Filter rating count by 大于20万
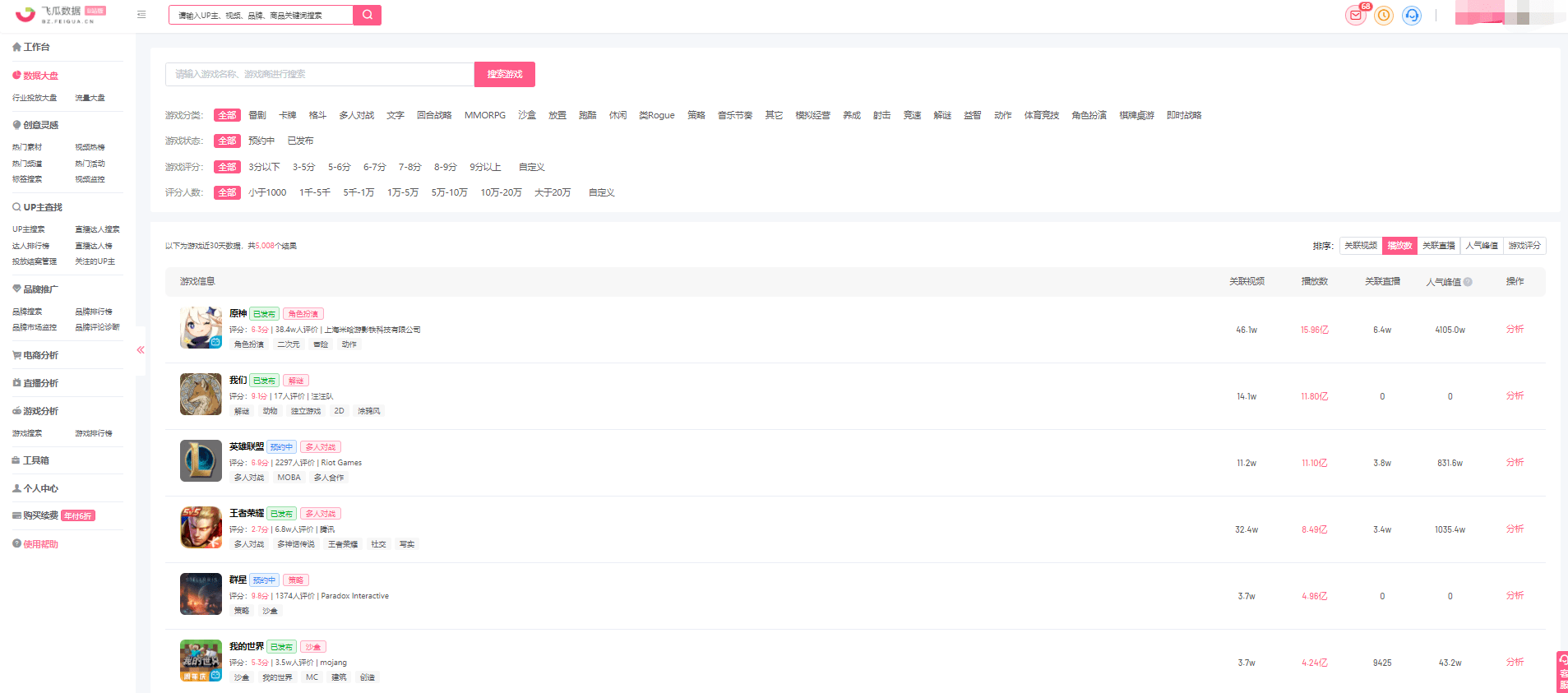This screenshot has width=1568, height=693. [x=553, y=192]
